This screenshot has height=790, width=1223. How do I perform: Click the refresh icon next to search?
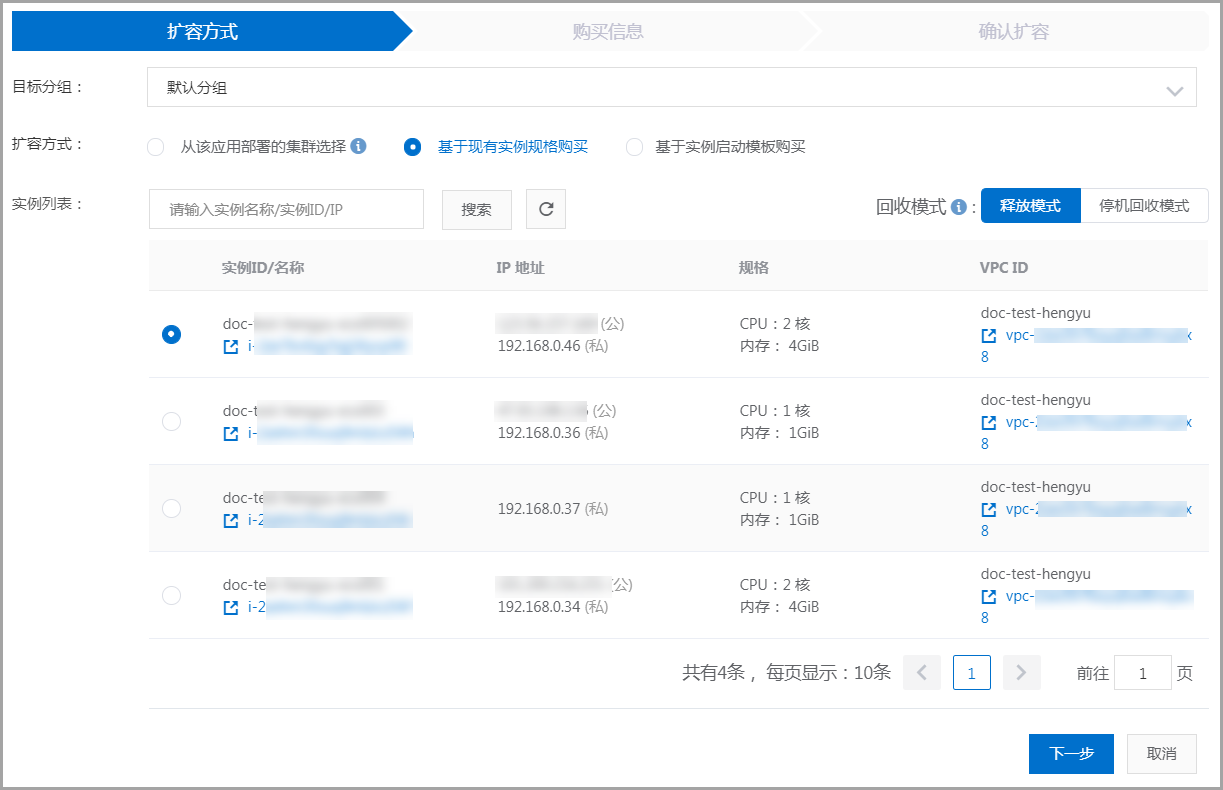546,209
